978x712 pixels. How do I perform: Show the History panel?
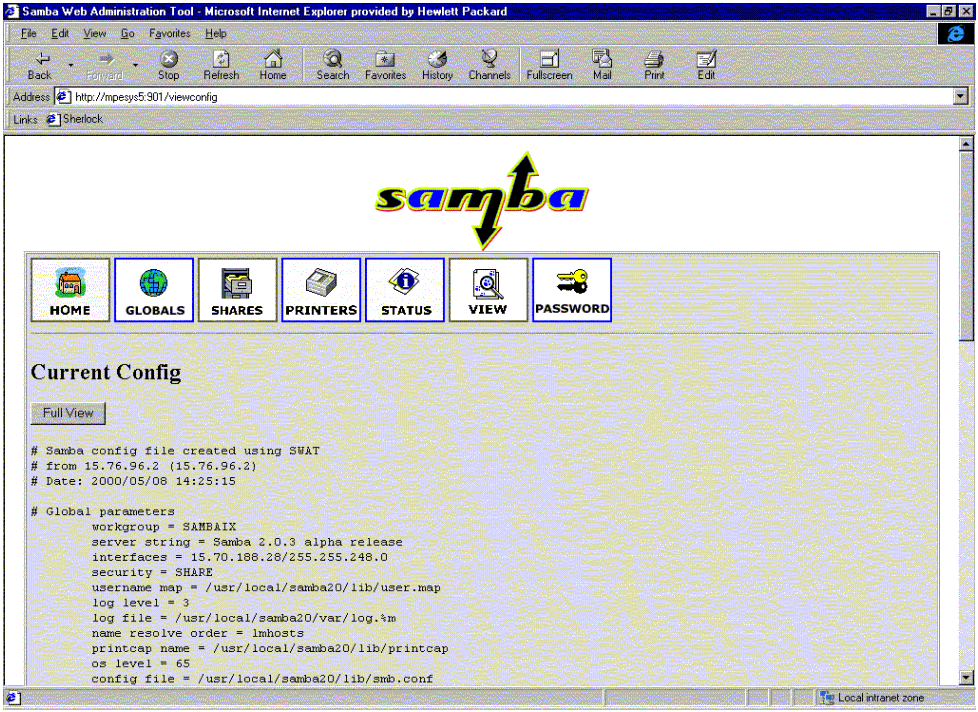click(x=437, y=65)
